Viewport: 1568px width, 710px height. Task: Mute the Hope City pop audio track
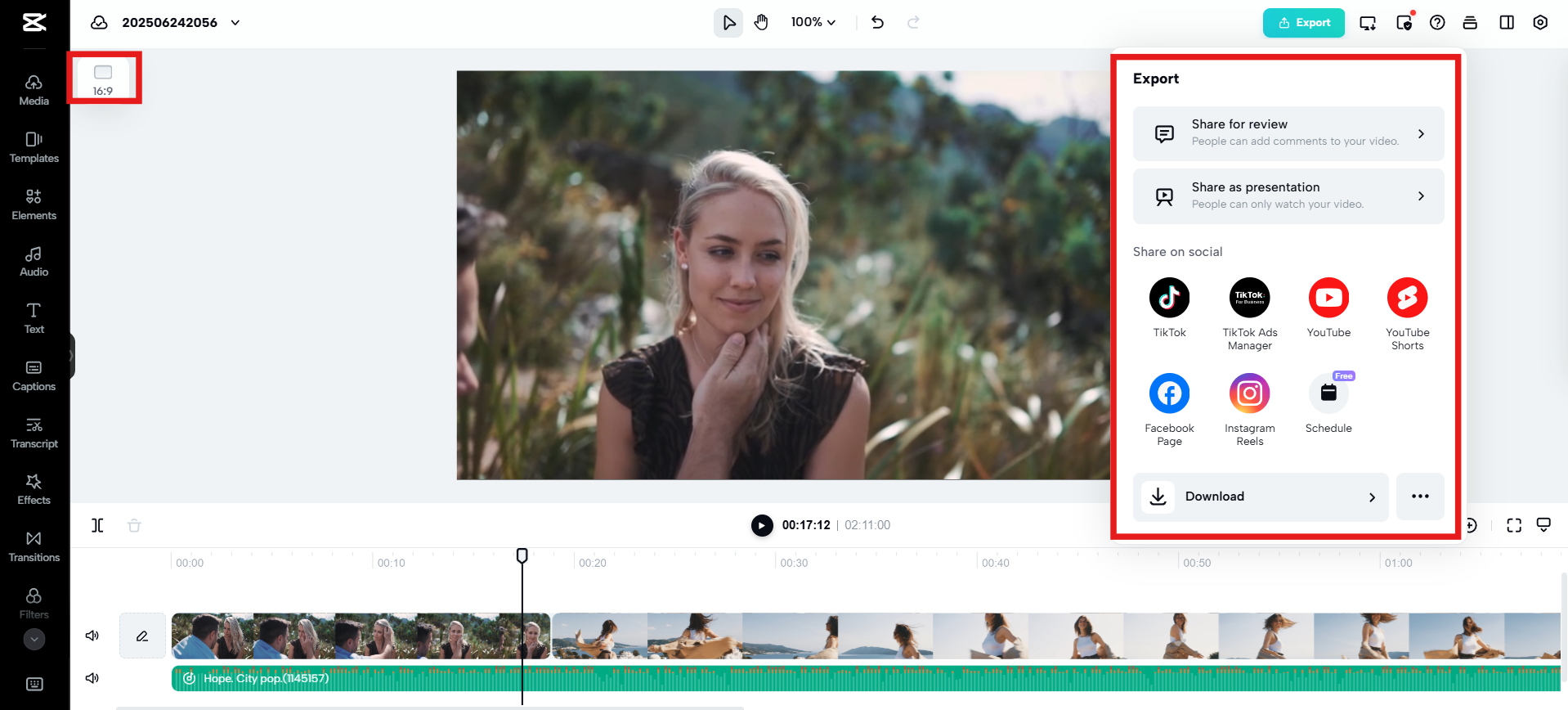[92, 678]
